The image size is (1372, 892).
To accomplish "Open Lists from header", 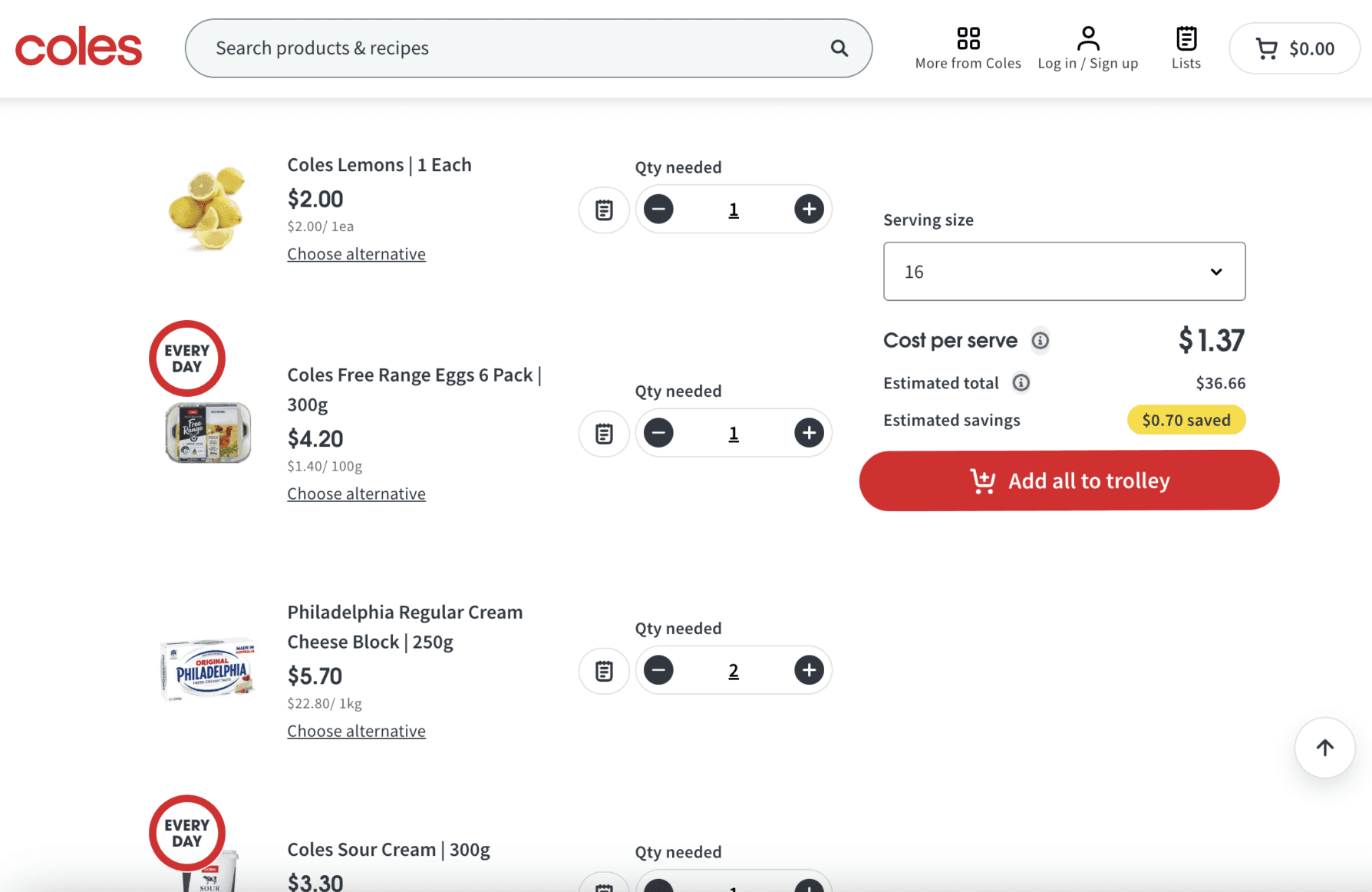I will pyautogui.click(x=1186, y=48).
